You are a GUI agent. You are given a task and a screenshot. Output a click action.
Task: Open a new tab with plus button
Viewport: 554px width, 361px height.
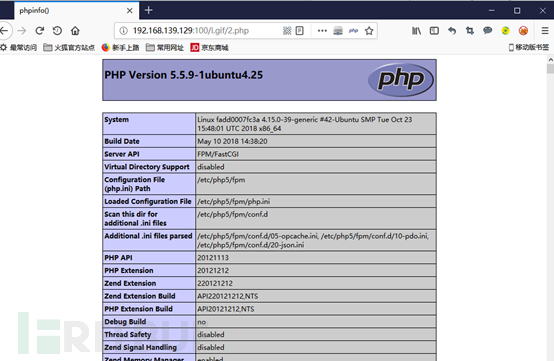pyautogui.click(x=149, y=10)
